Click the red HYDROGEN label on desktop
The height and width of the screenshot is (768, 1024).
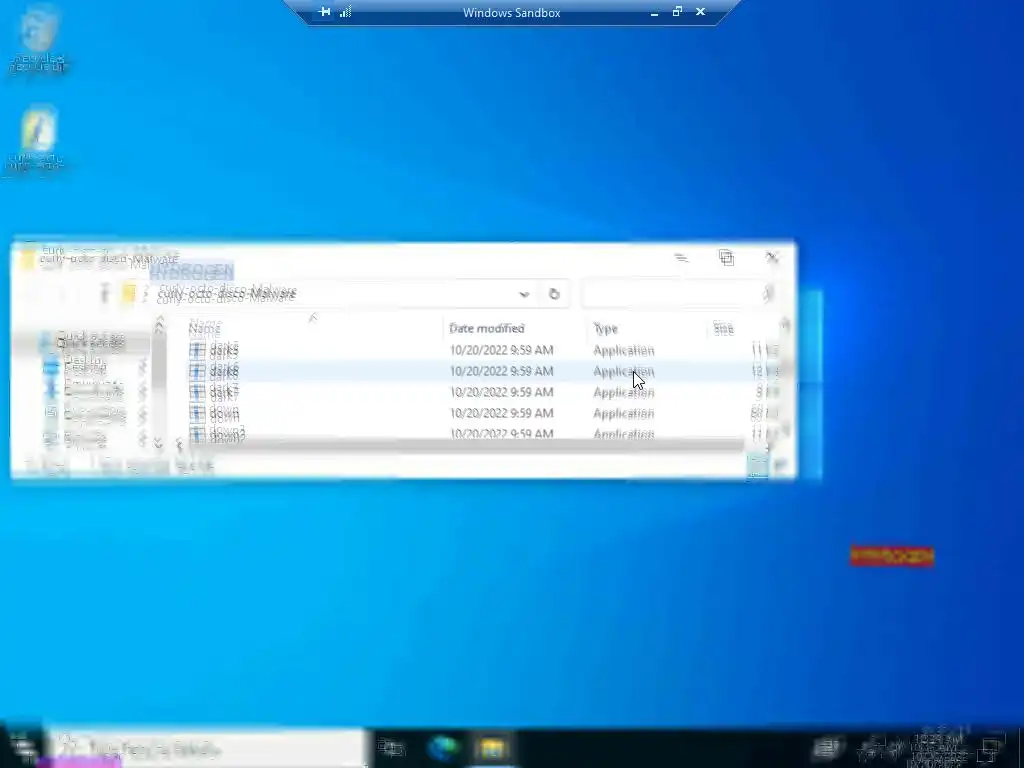point(891,556)
